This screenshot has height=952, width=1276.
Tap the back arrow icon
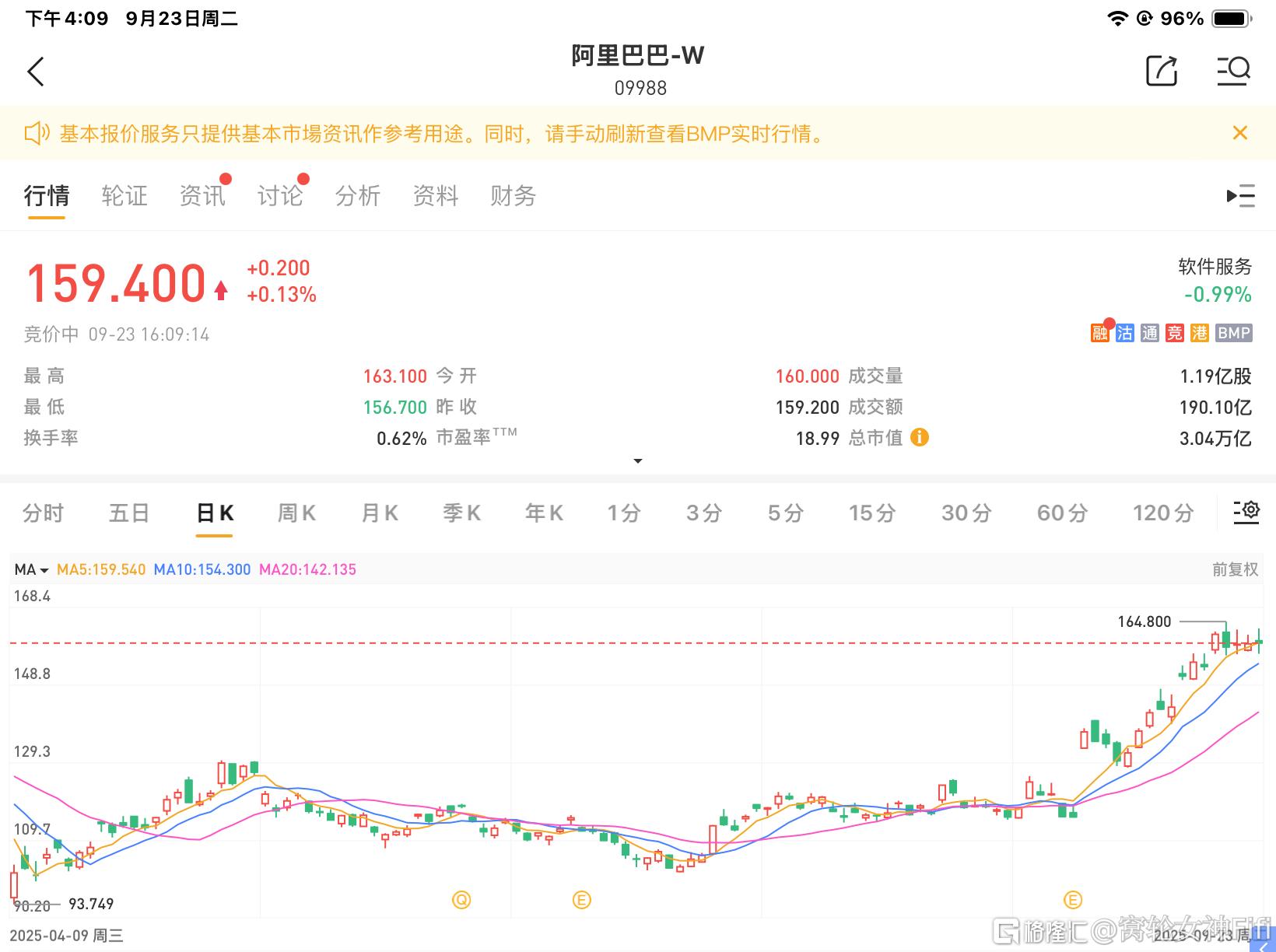point(36,72)
